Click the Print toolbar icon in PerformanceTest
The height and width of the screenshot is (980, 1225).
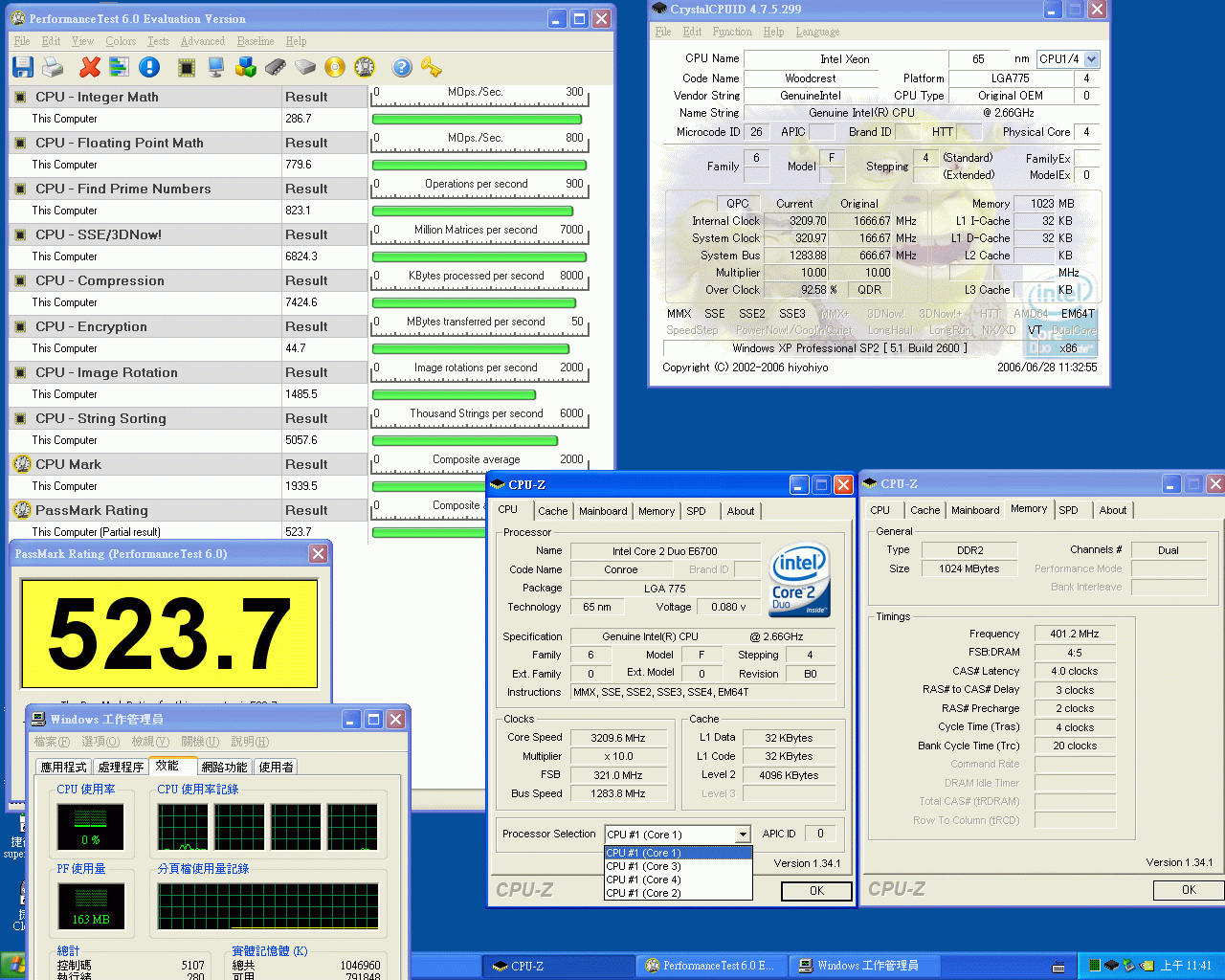[54, 67]
